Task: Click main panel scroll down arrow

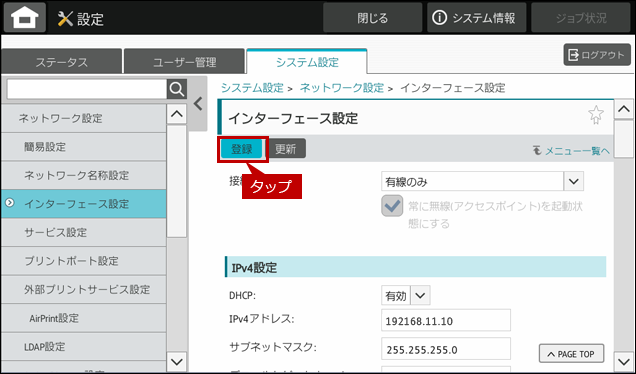Action: coord(623,360)
